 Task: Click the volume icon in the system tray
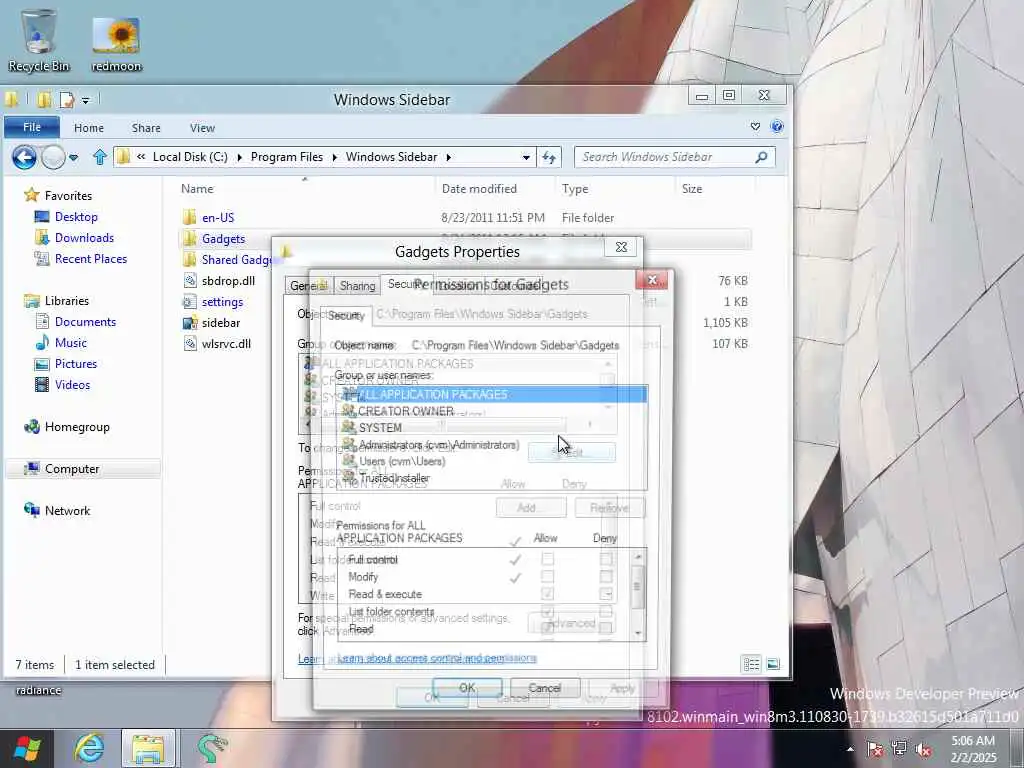(x=923, y=749)
